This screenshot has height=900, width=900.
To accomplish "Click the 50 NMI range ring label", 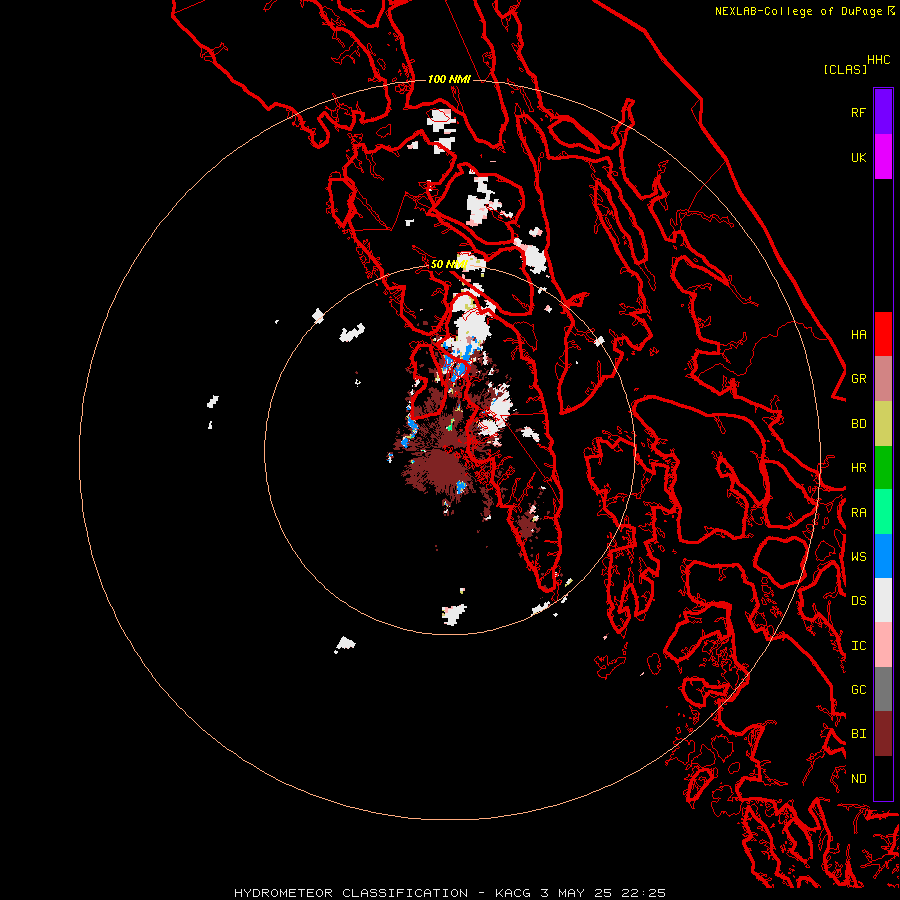I will [x=448, y=264].
